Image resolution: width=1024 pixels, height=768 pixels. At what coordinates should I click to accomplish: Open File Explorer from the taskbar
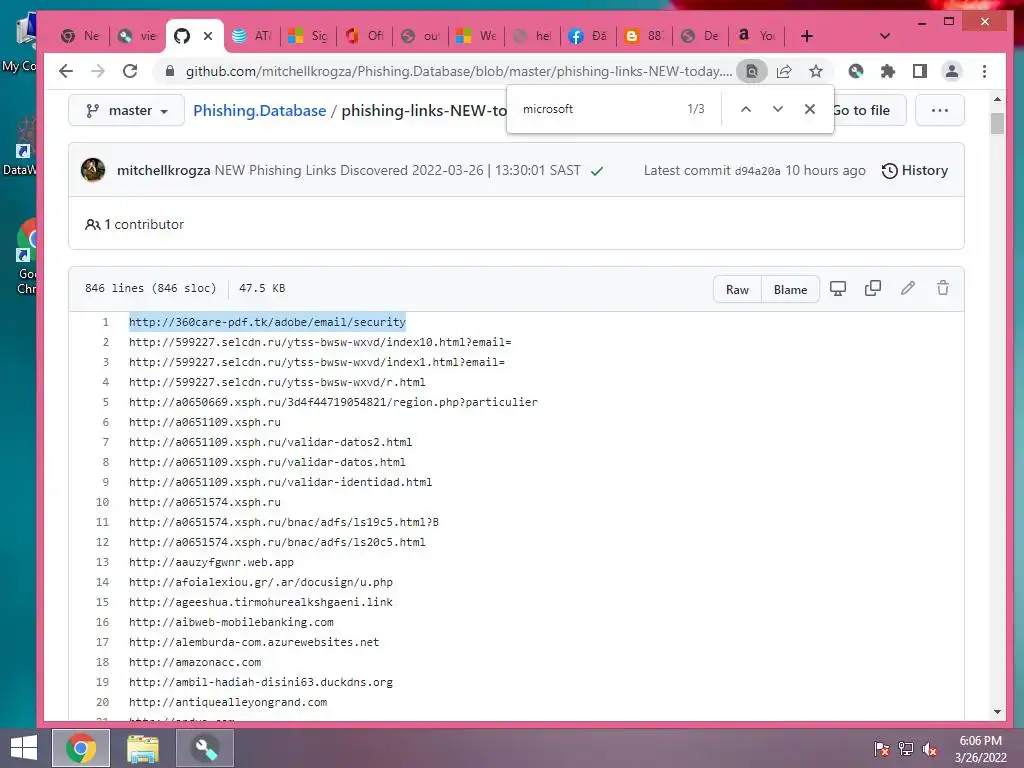(142, 748)
